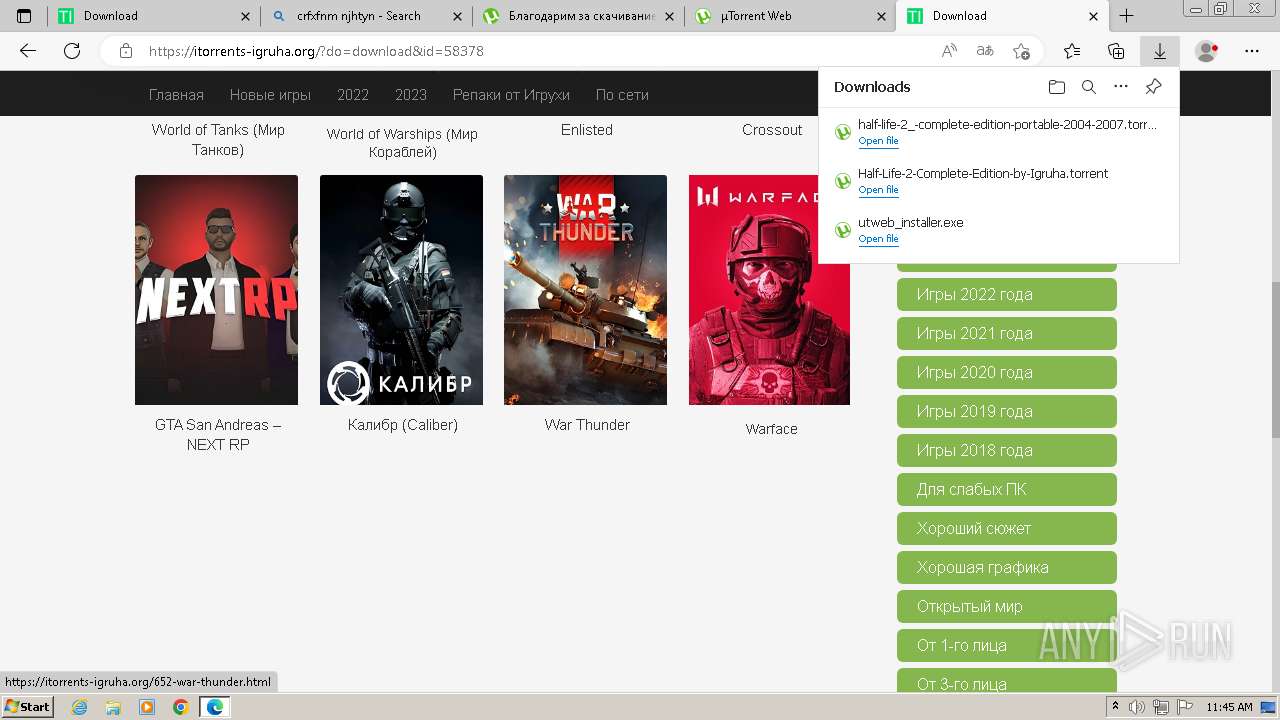Open File Explorer from taskbar
The width and height of the screenshot is (1280, 720).
click(113, 707)
